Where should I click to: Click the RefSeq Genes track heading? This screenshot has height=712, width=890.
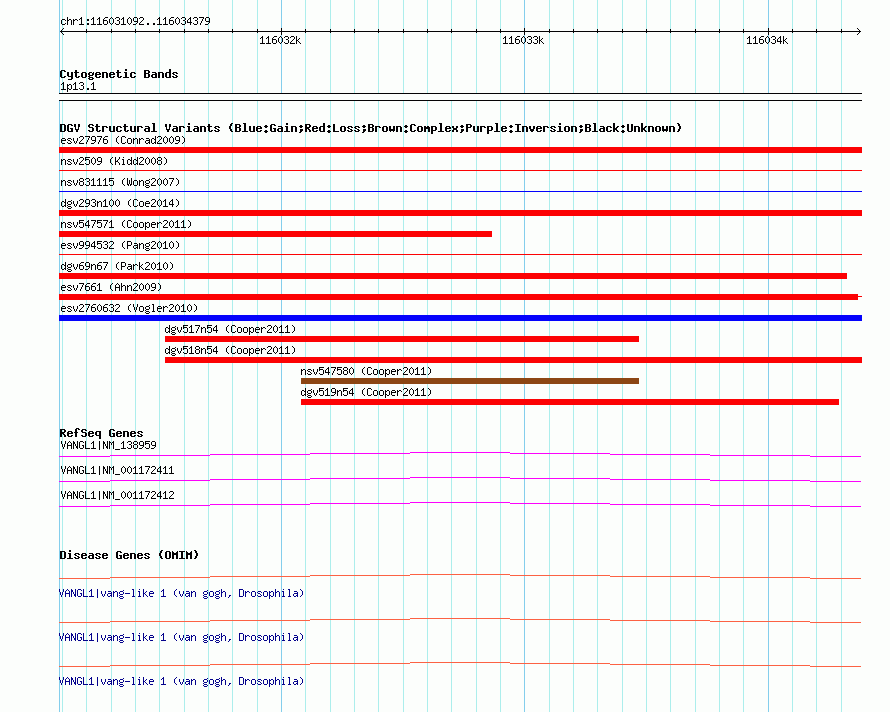pos(101,433)
